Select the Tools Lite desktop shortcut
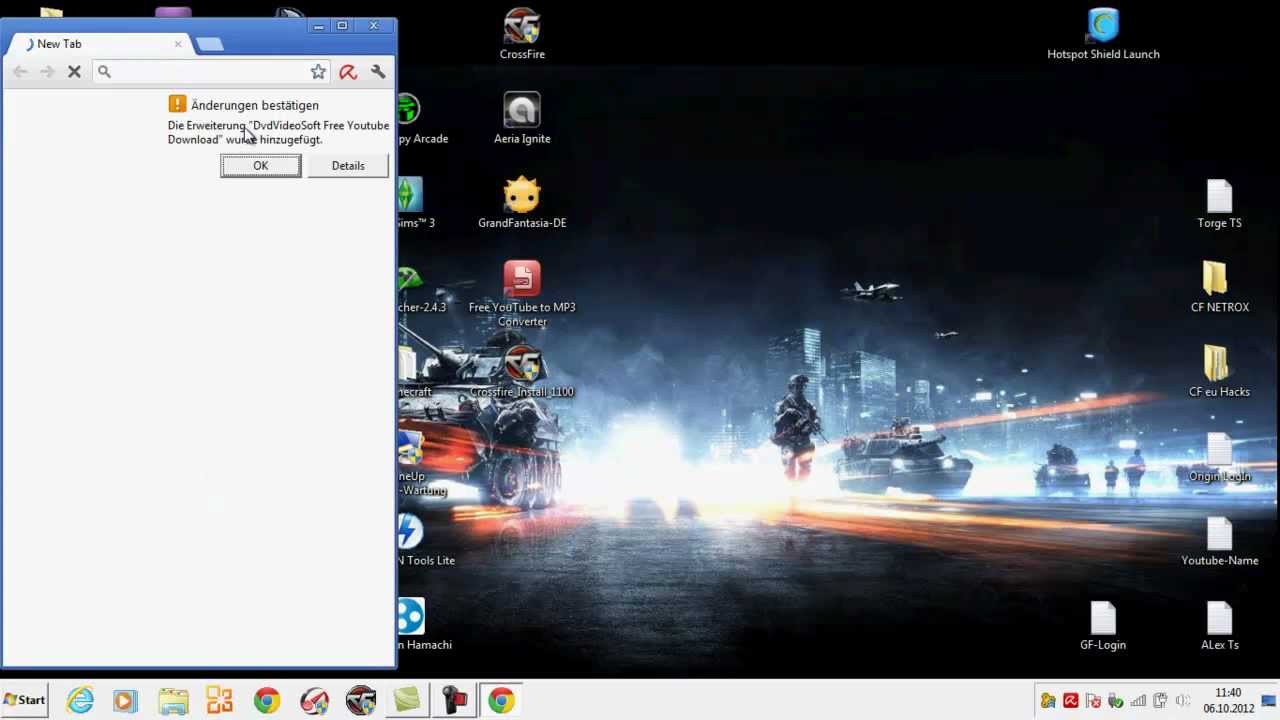 pos(426,540)
